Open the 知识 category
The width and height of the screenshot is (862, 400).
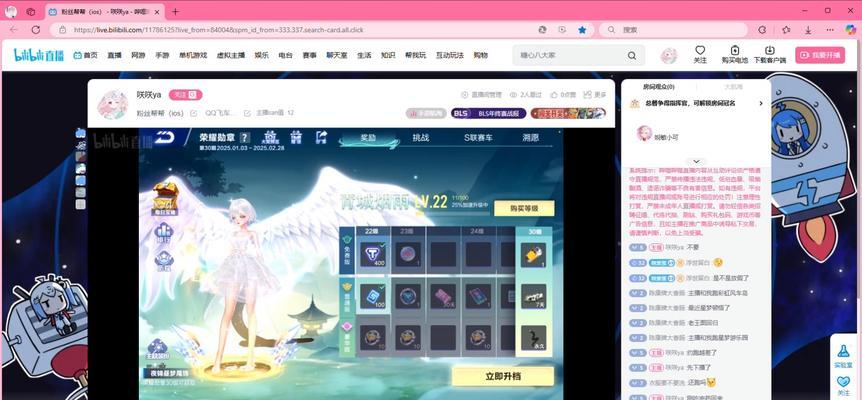(388, 55)
